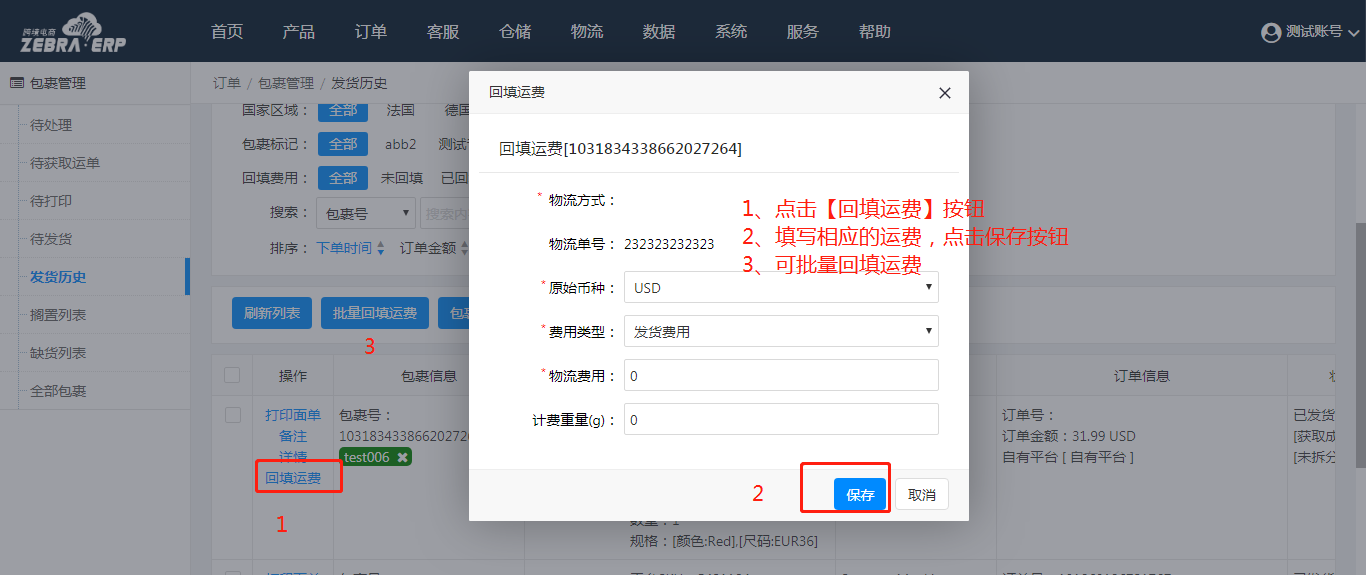Click the 保存 button
1366x575 pixels.
pyautogui.click(x=860, y=494)
